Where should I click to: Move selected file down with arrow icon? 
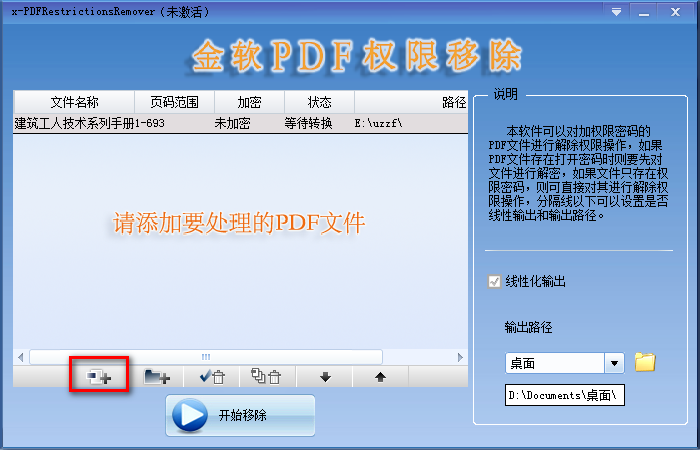(x=325, y=376)
